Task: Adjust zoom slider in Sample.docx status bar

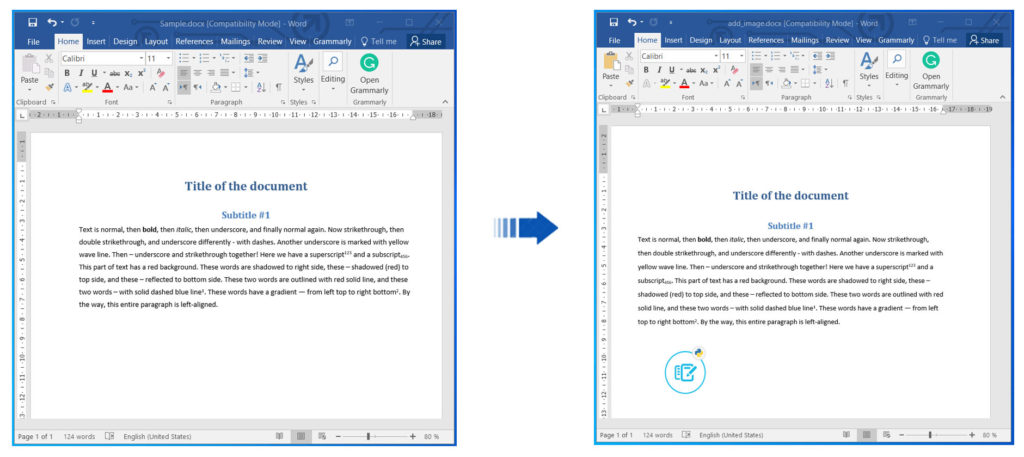Action: [x=368, y=437]
